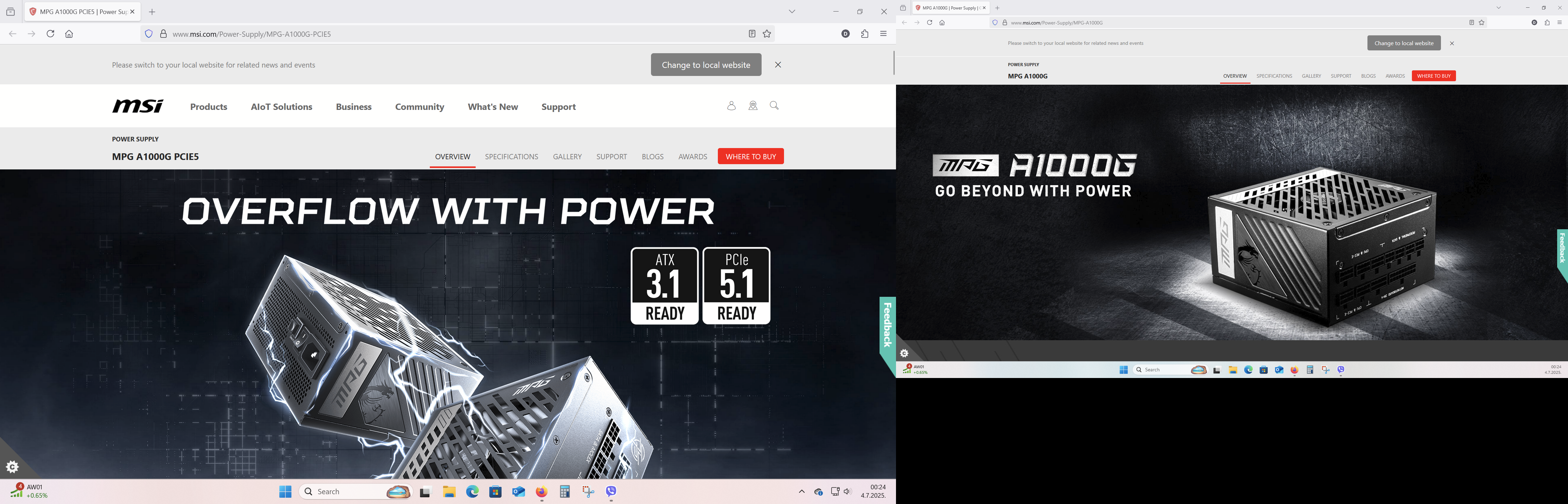Open the search magnifier in MSI header
This screenshot has width=1568, height=504.
click(x=774, y=105)
